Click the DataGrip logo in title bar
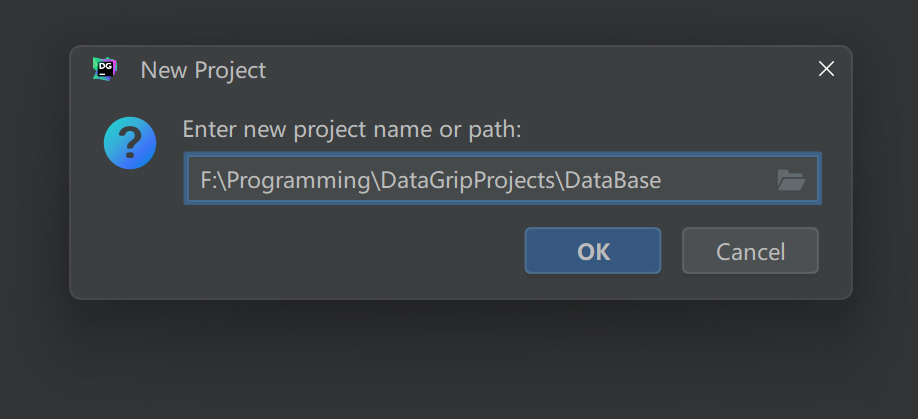This screenshot has height=419, width=918. (104, 69)
